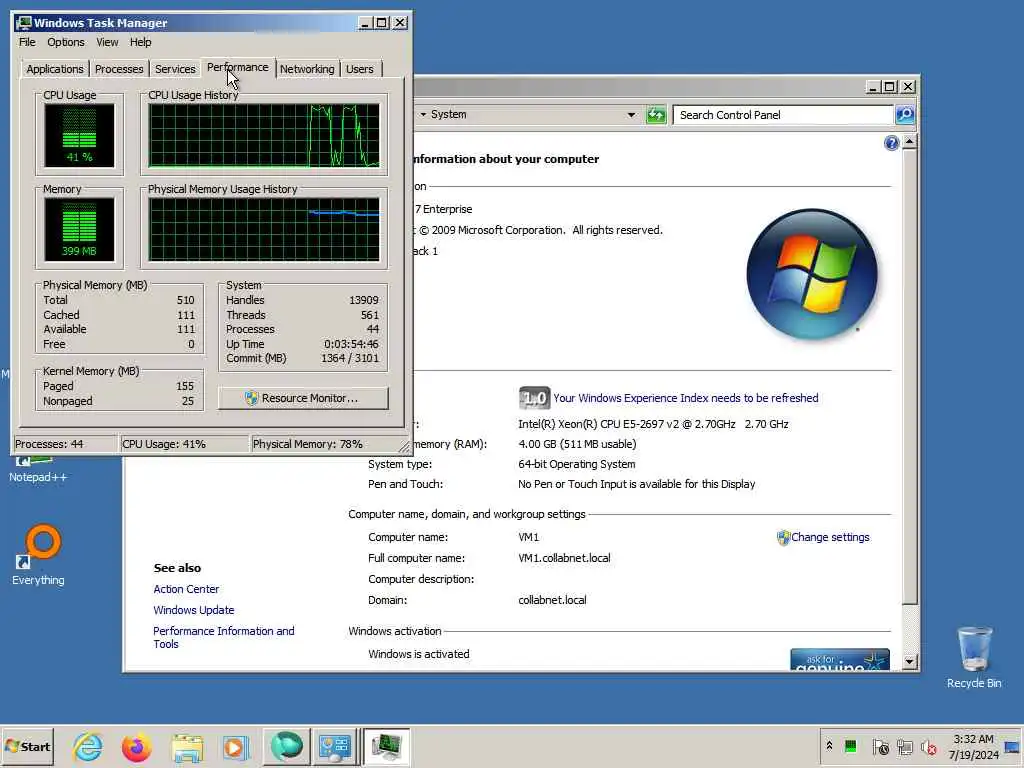Open Internet Explorer from the taskbar
This screenshot has width=1024, height=768.
point(88,746)
